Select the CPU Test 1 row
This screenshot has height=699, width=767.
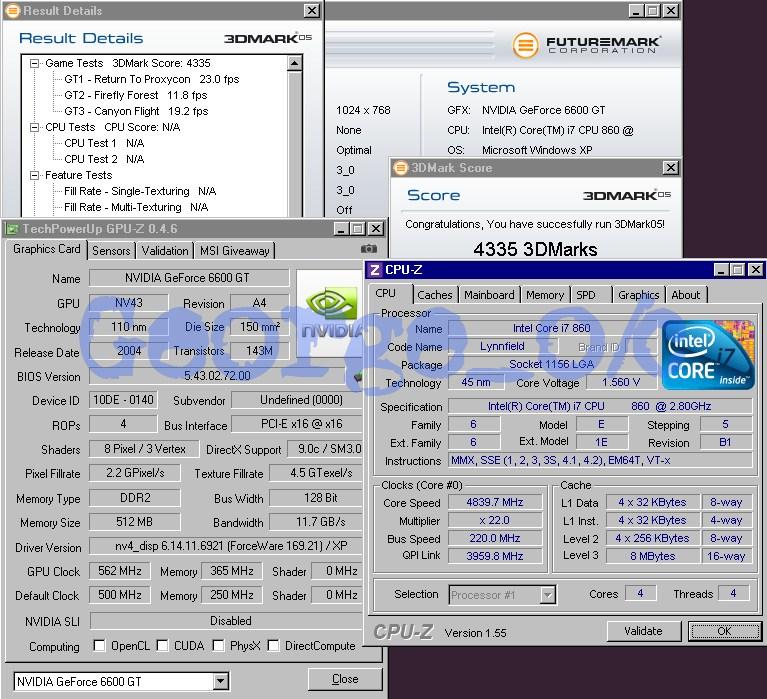[x=104, y=143]
